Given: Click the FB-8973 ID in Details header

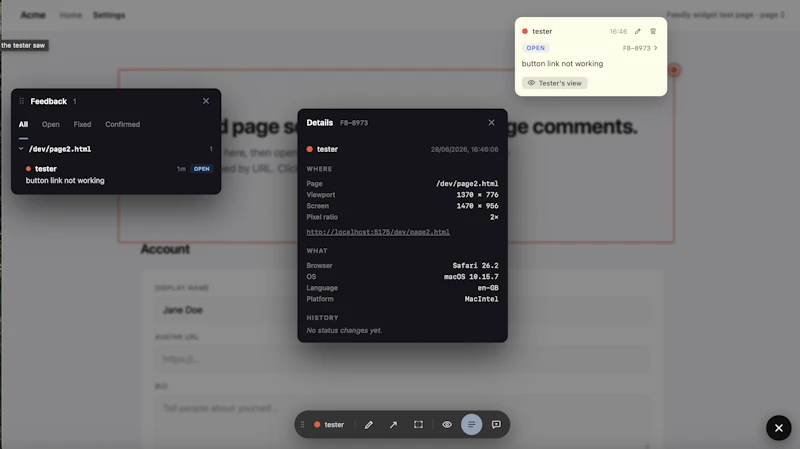Looking at the screenshot, I should click(354, 123).
